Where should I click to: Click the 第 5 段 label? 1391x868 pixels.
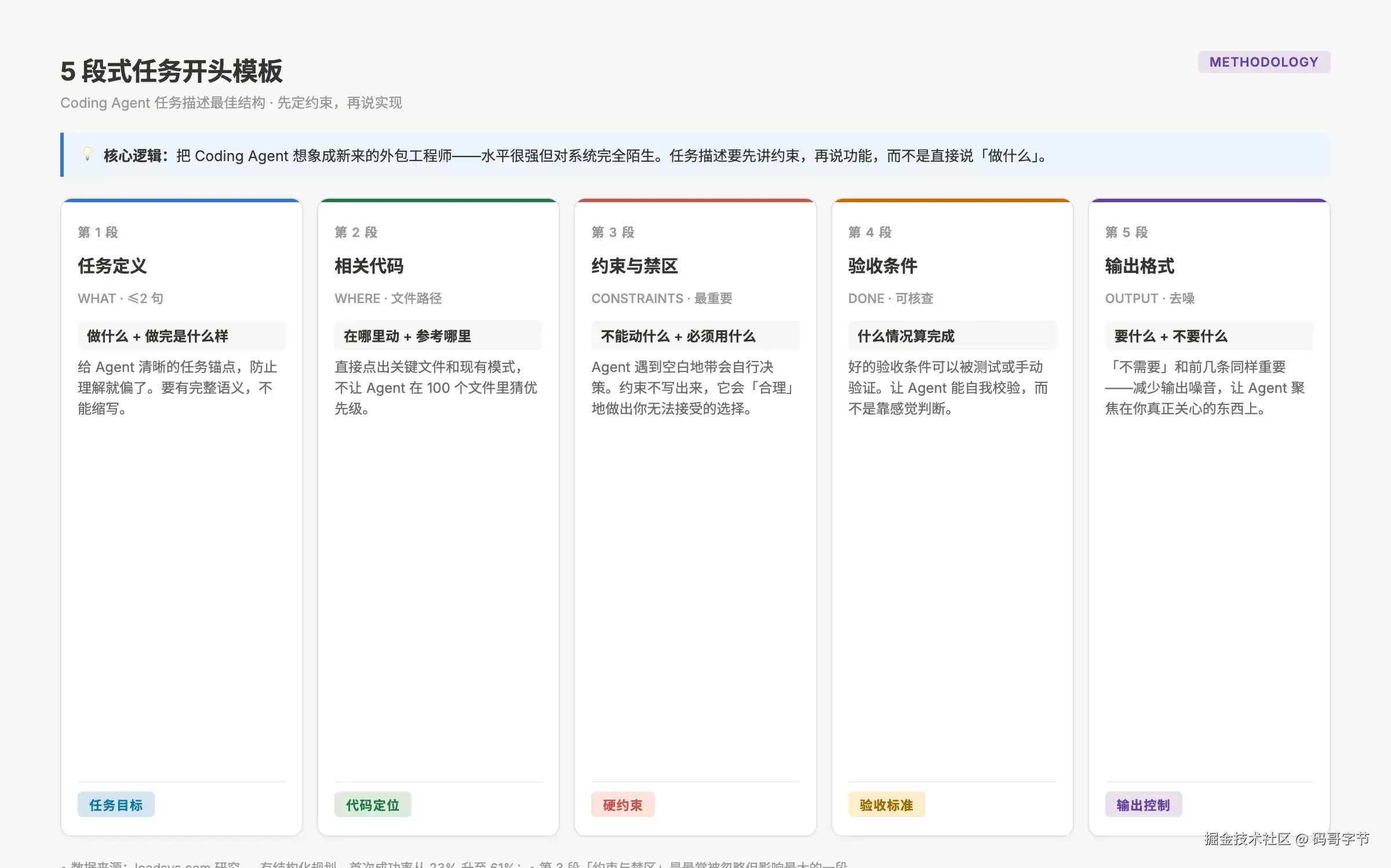pos(1126,232)
